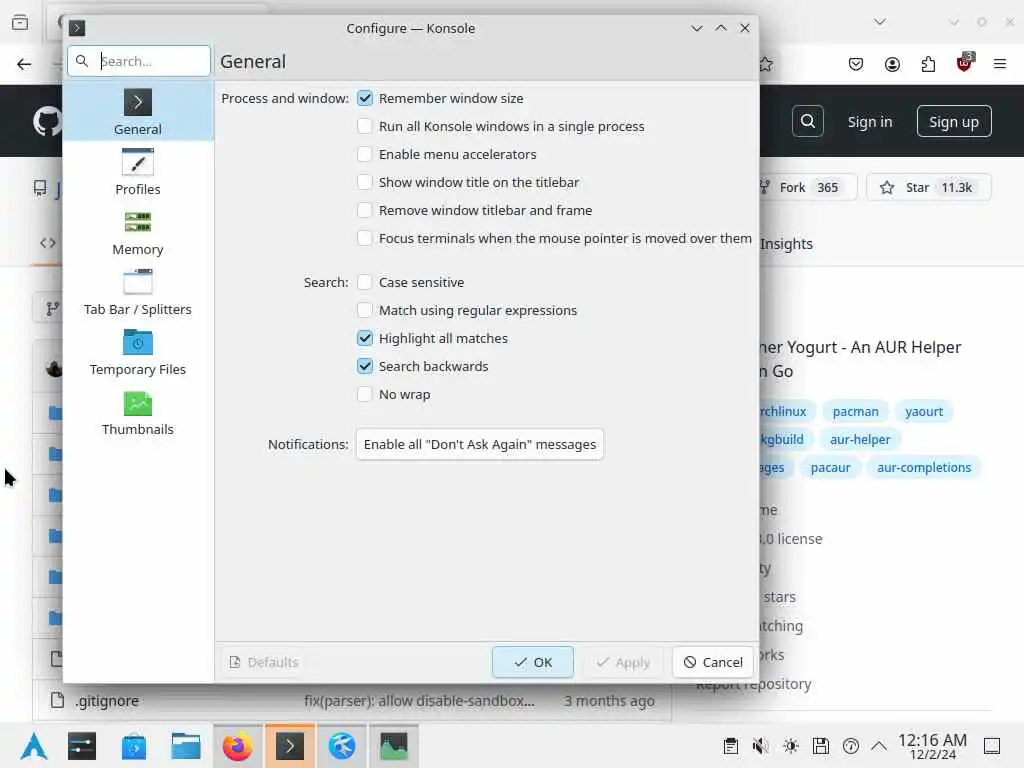Click the brightness tray icon
This screenshot has height=768, width=1024.
point(791,746)
